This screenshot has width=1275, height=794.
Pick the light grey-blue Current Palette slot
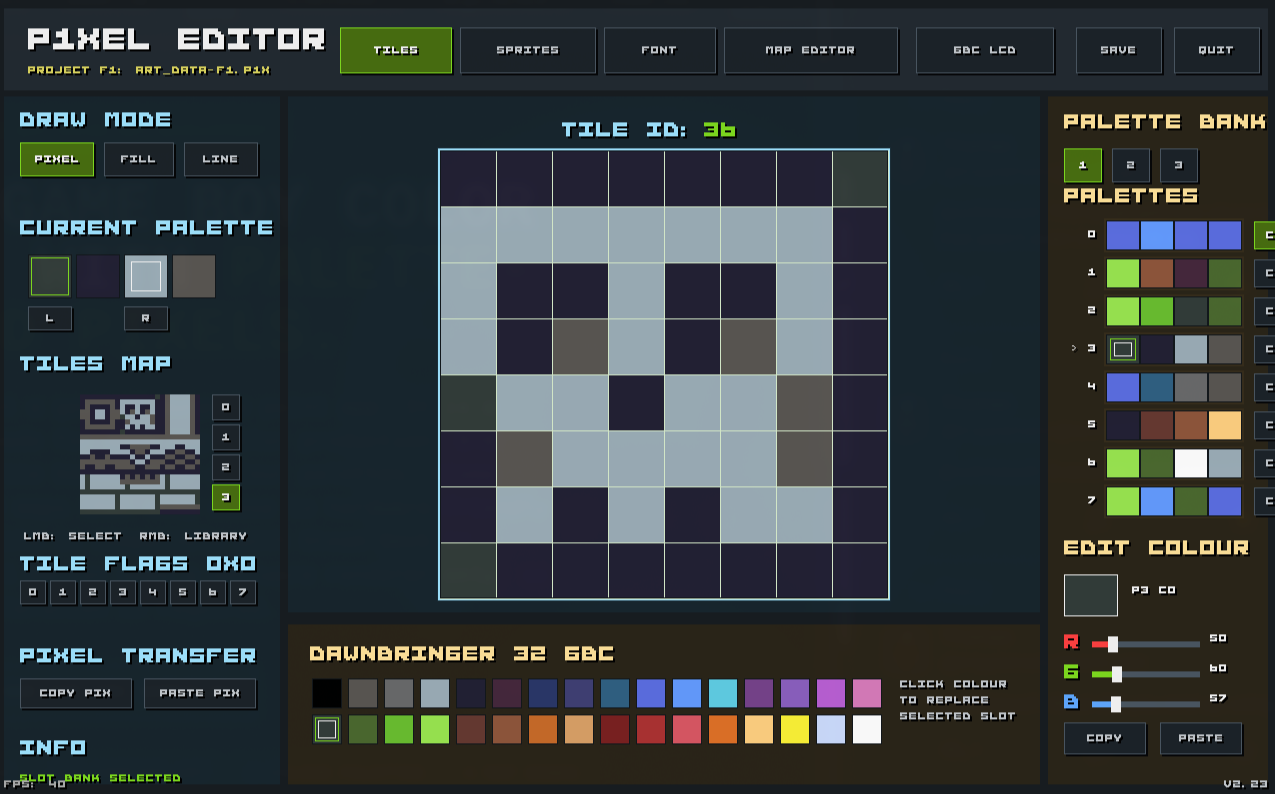[146, 276]
